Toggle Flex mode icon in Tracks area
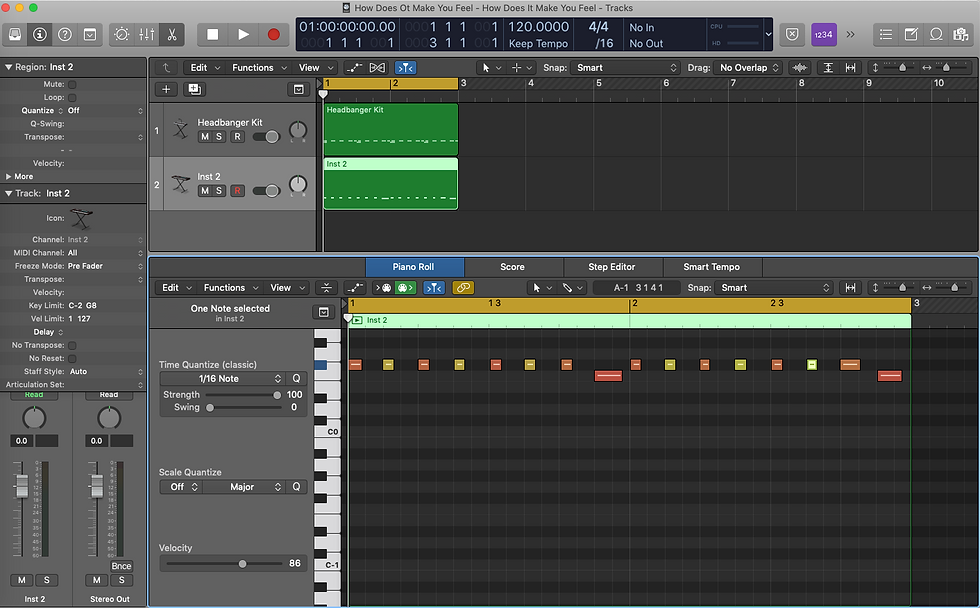 point(378,67)
